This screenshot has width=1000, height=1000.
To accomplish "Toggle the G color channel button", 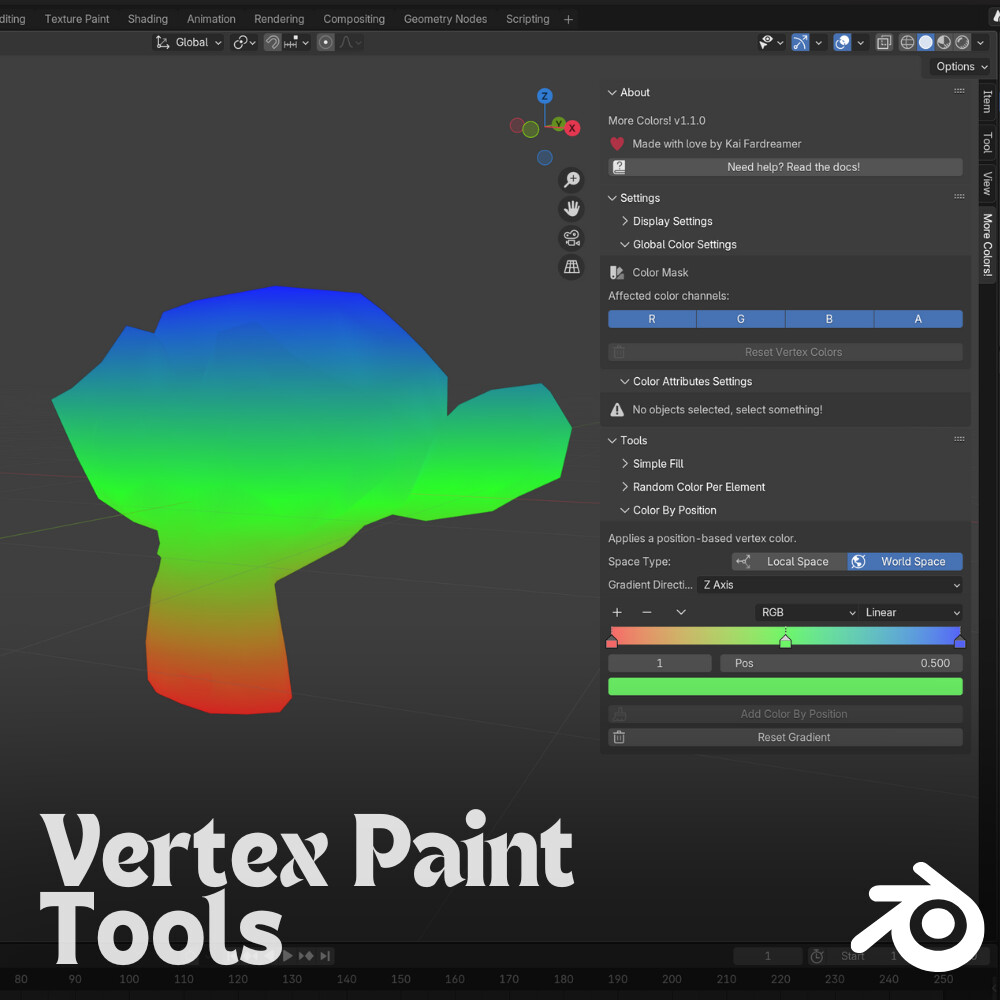I will tap(740, 318).
